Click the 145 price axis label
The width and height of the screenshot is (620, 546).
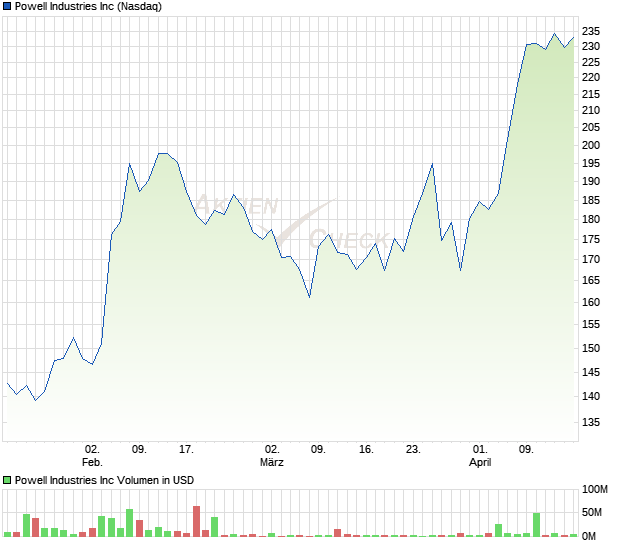(591, 372)
